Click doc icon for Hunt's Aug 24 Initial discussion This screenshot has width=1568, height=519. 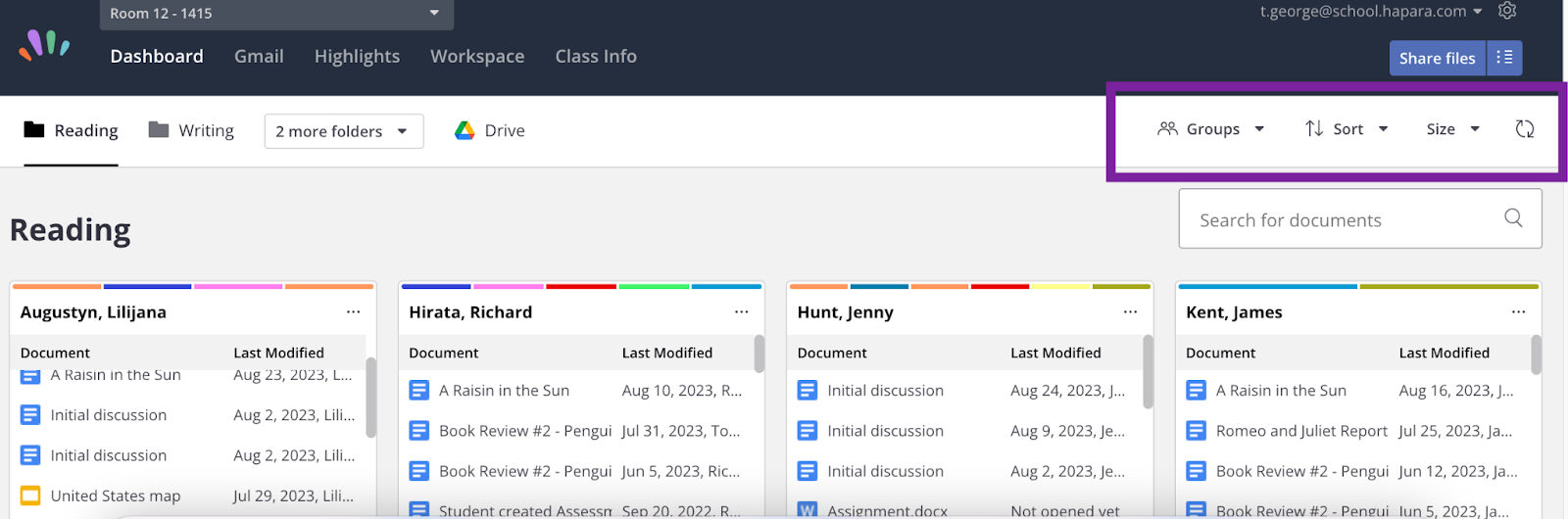click(x=808, y=391)
